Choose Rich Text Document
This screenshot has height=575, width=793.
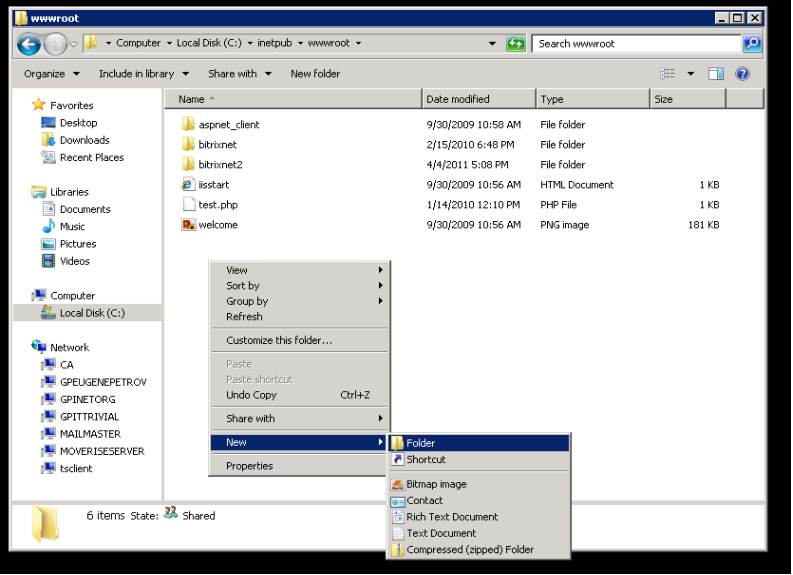coord(478,517)
